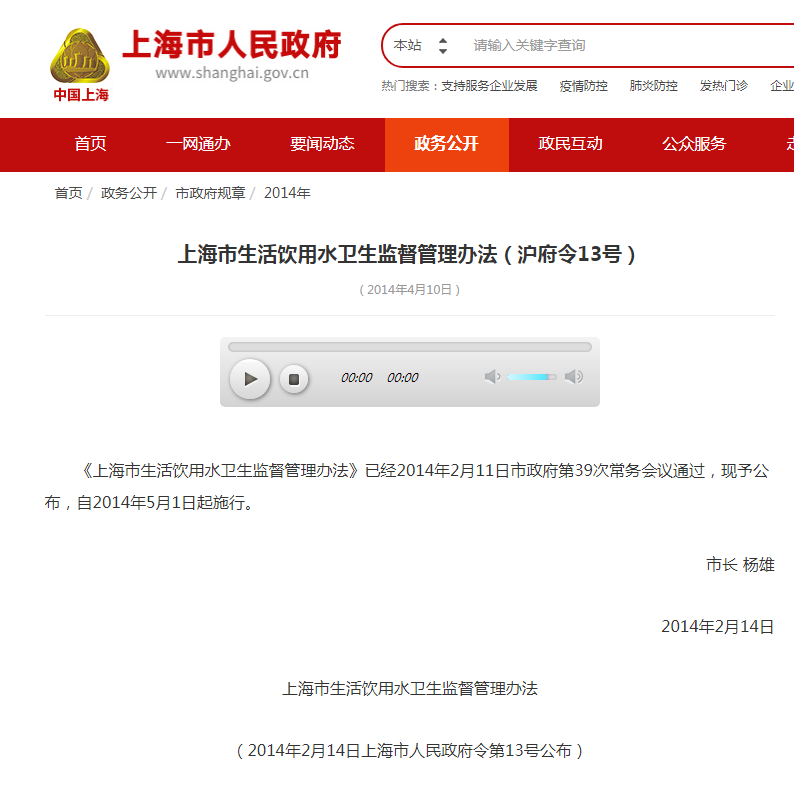Click the 中国上海 label under emblem

(x=81, y=95)
